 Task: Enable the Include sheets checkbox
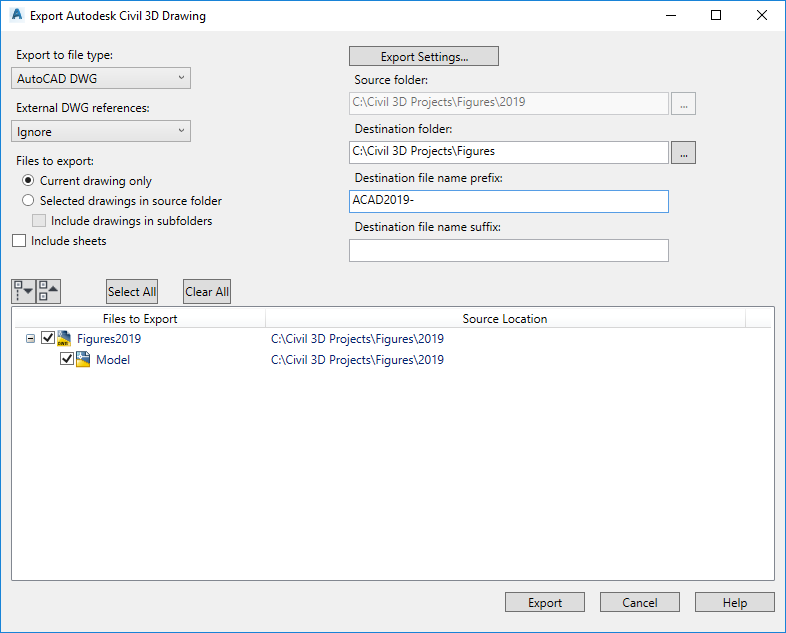(x=18, y=241)
